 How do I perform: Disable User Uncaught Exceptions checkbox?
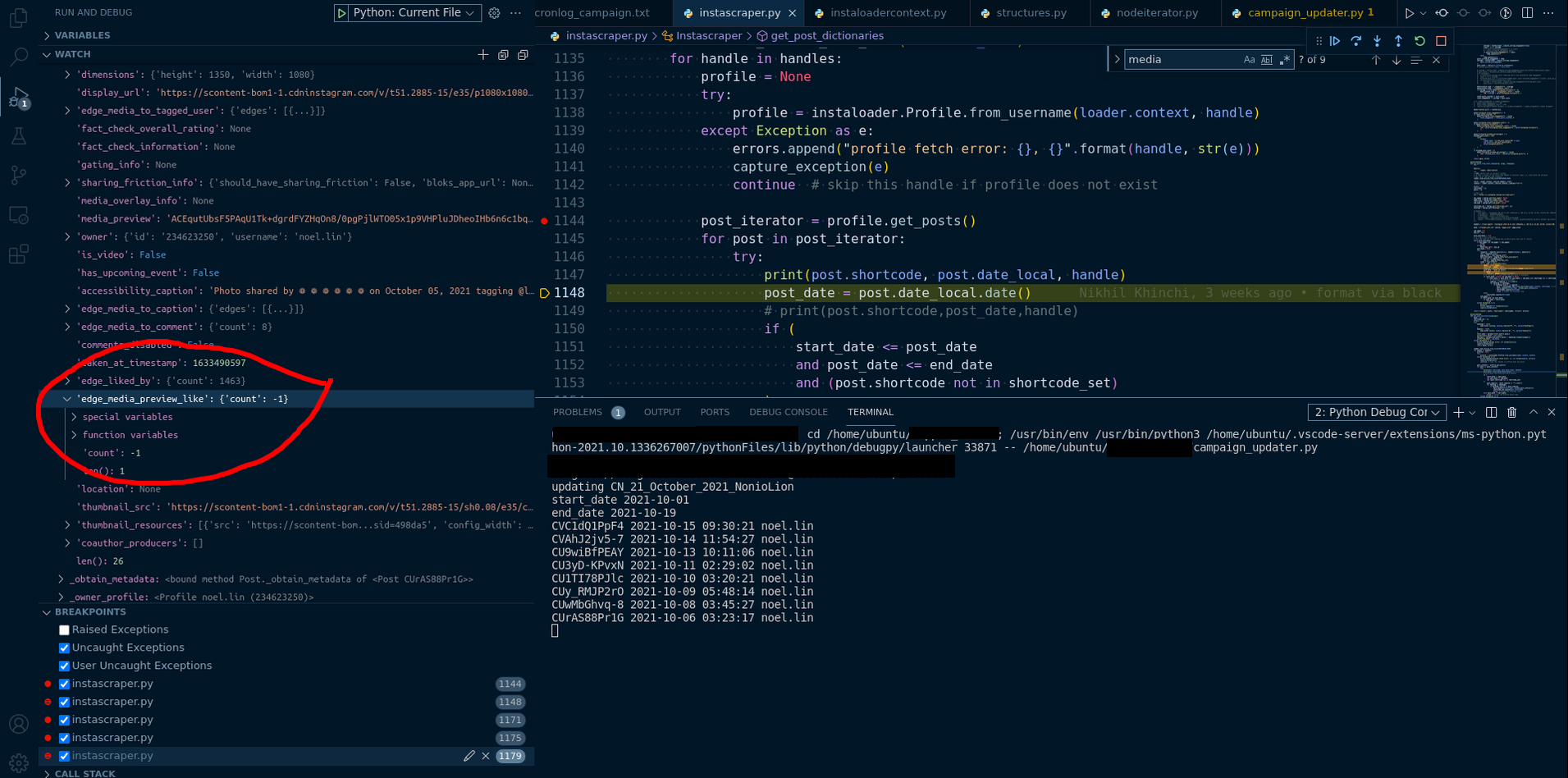64,666
